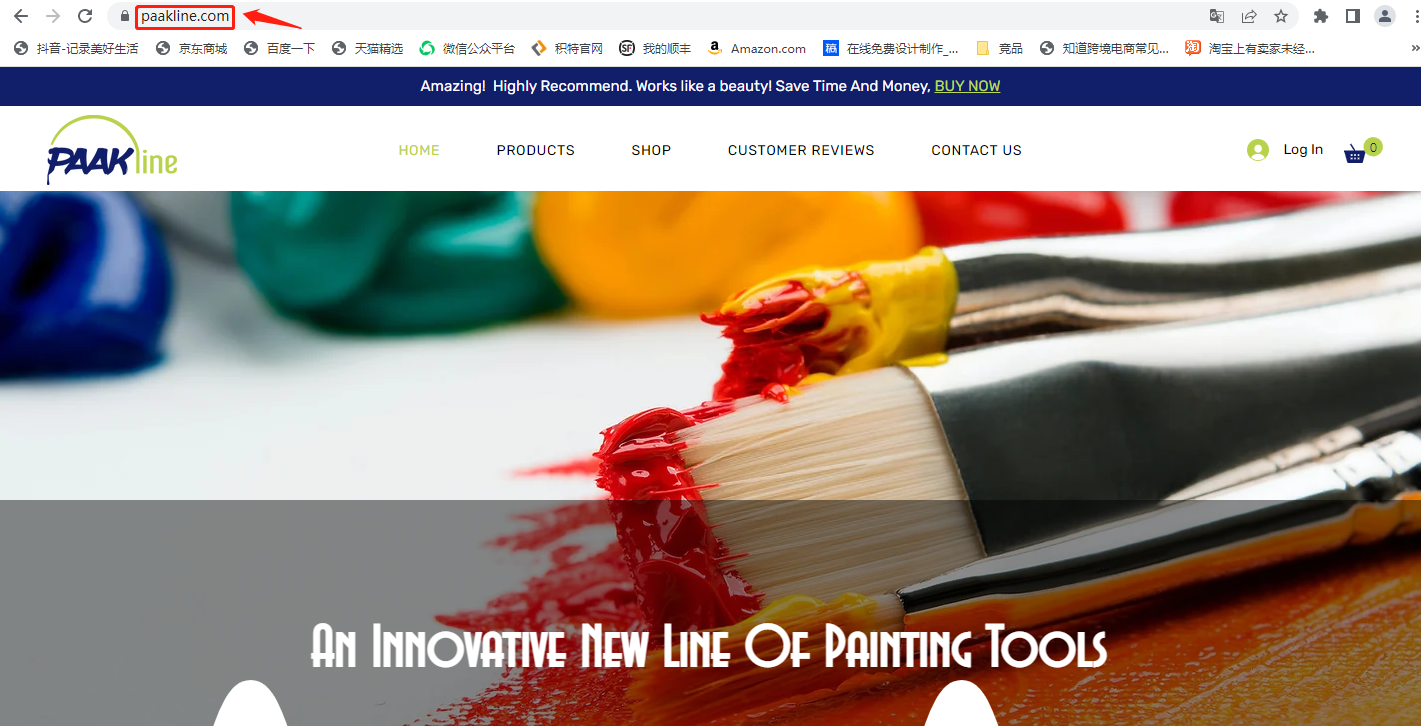Select CONTACT US in the navigation
The image size is (1421, 726).
point(976,150)
